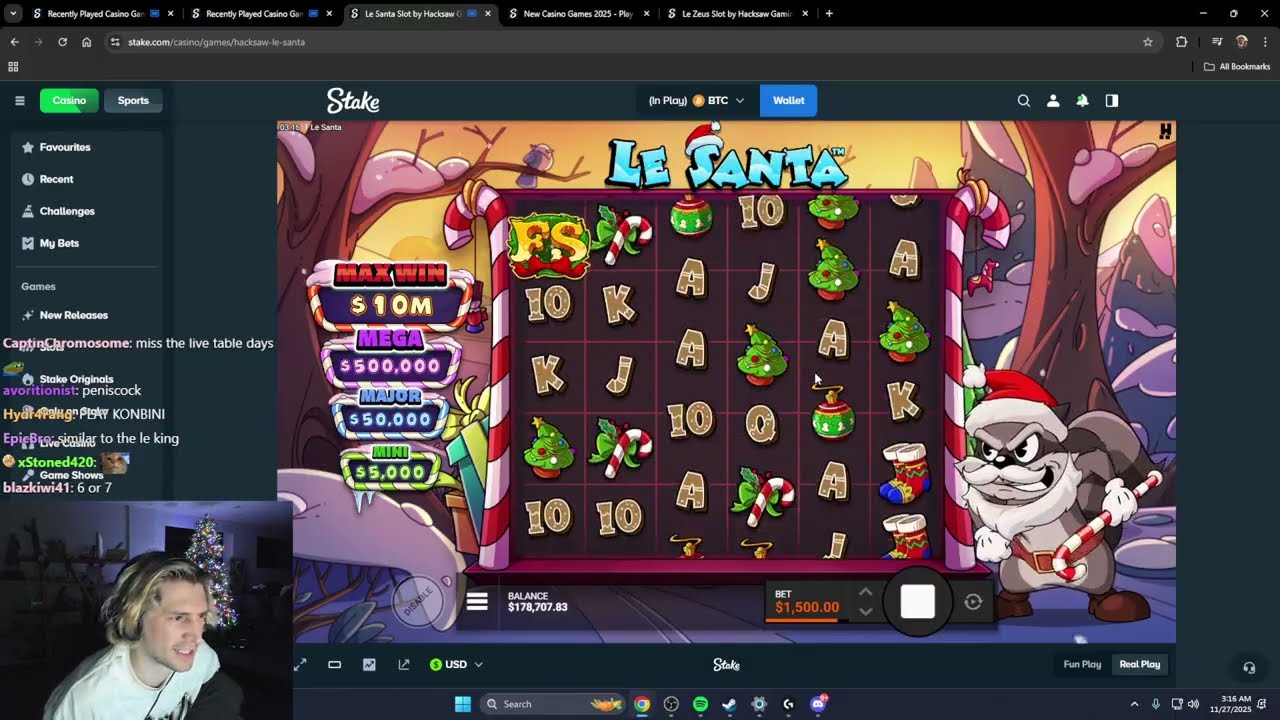Viewport: 1280px width, 720px height.
Task: Switch to New Casino Games 2025 tab
Action: click(x=578, y=14)
